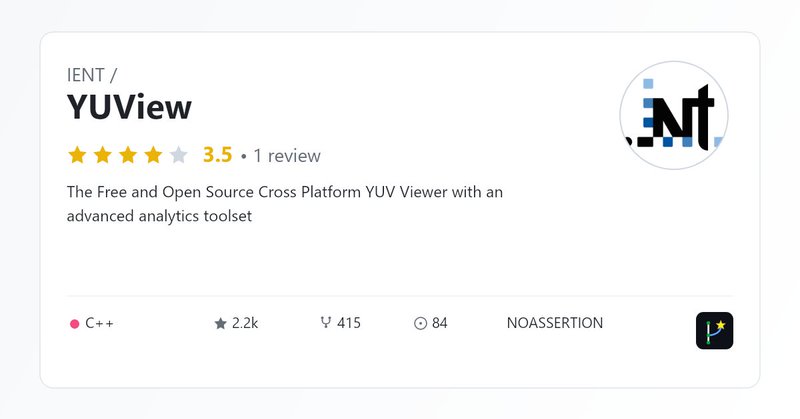This screenshot has width=800, height=419.
Task: Click the 415 forks count
Action: (349, 323)
